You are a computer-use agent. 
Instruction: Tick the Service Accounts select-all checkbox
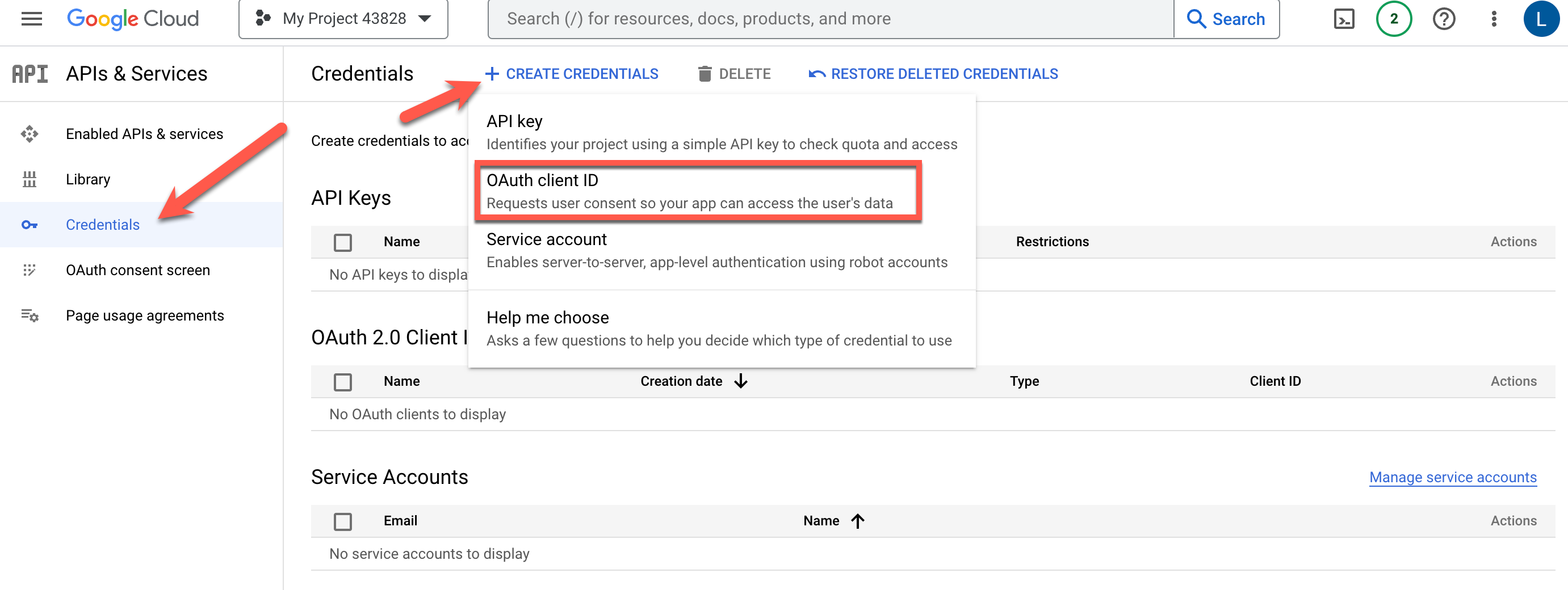point(343,521)
